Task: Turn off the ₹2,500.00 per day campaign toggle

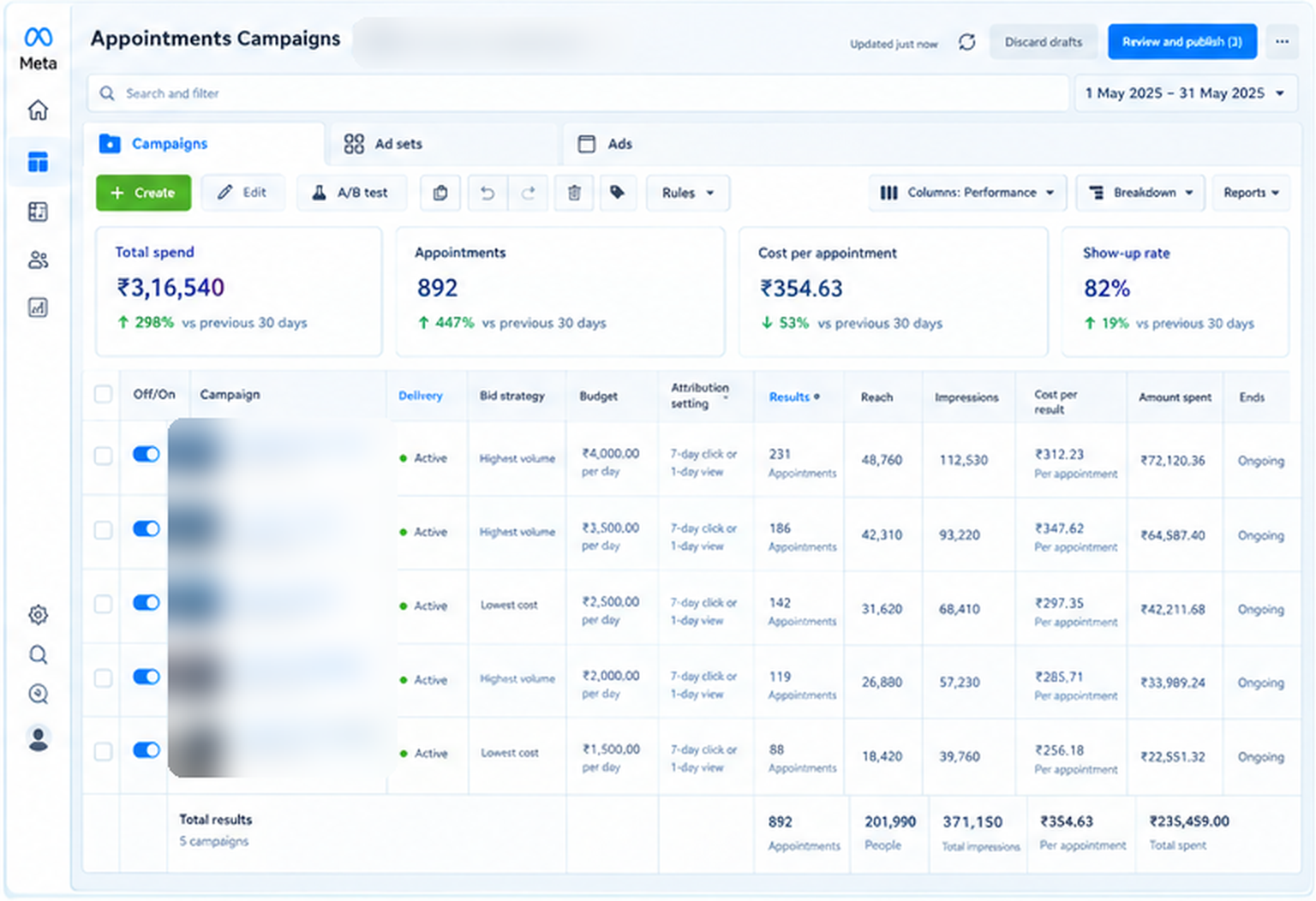Action: coord(147,602)
